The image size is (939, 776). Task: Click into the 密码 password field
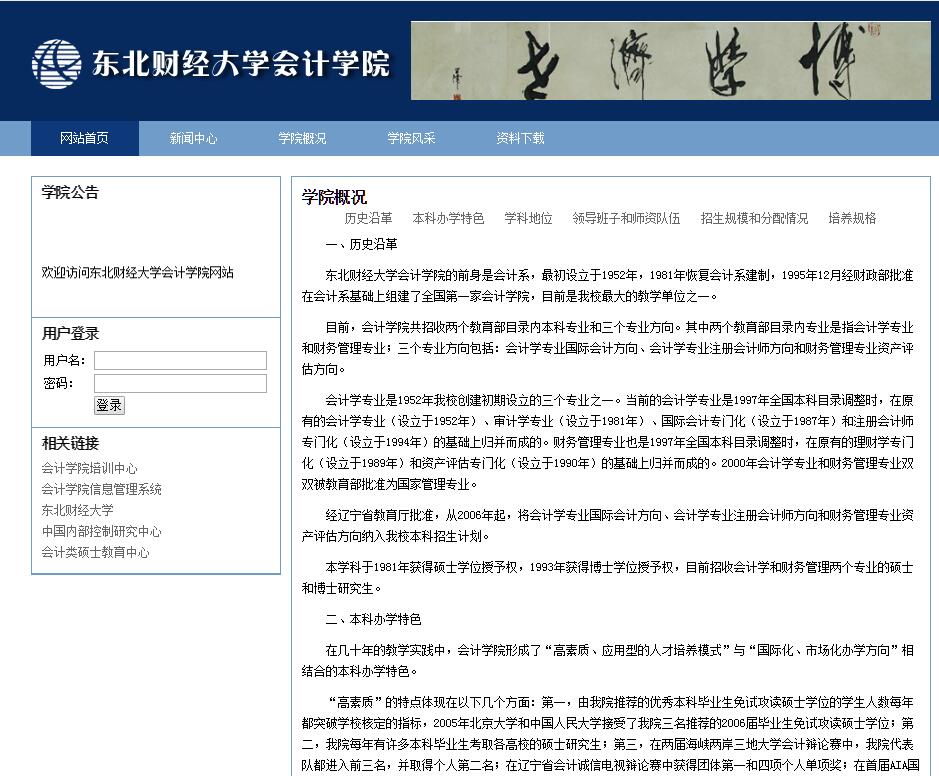(180, 383)
